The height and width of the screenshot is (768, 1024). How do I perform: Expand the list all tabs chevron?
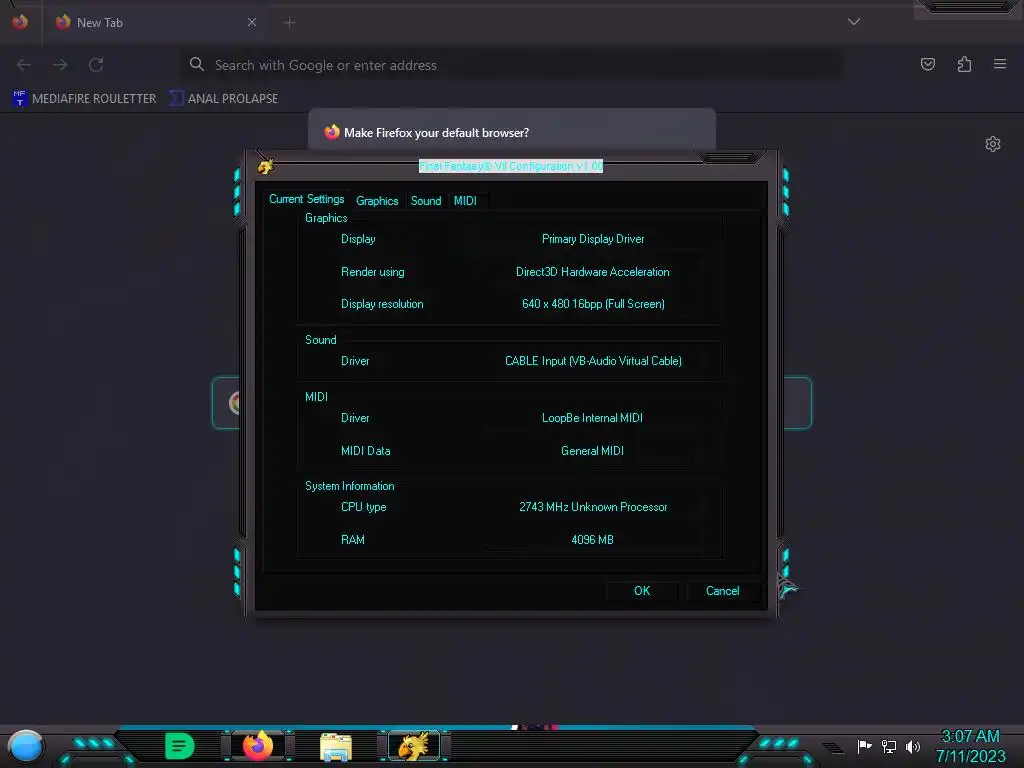coord(854,22)
